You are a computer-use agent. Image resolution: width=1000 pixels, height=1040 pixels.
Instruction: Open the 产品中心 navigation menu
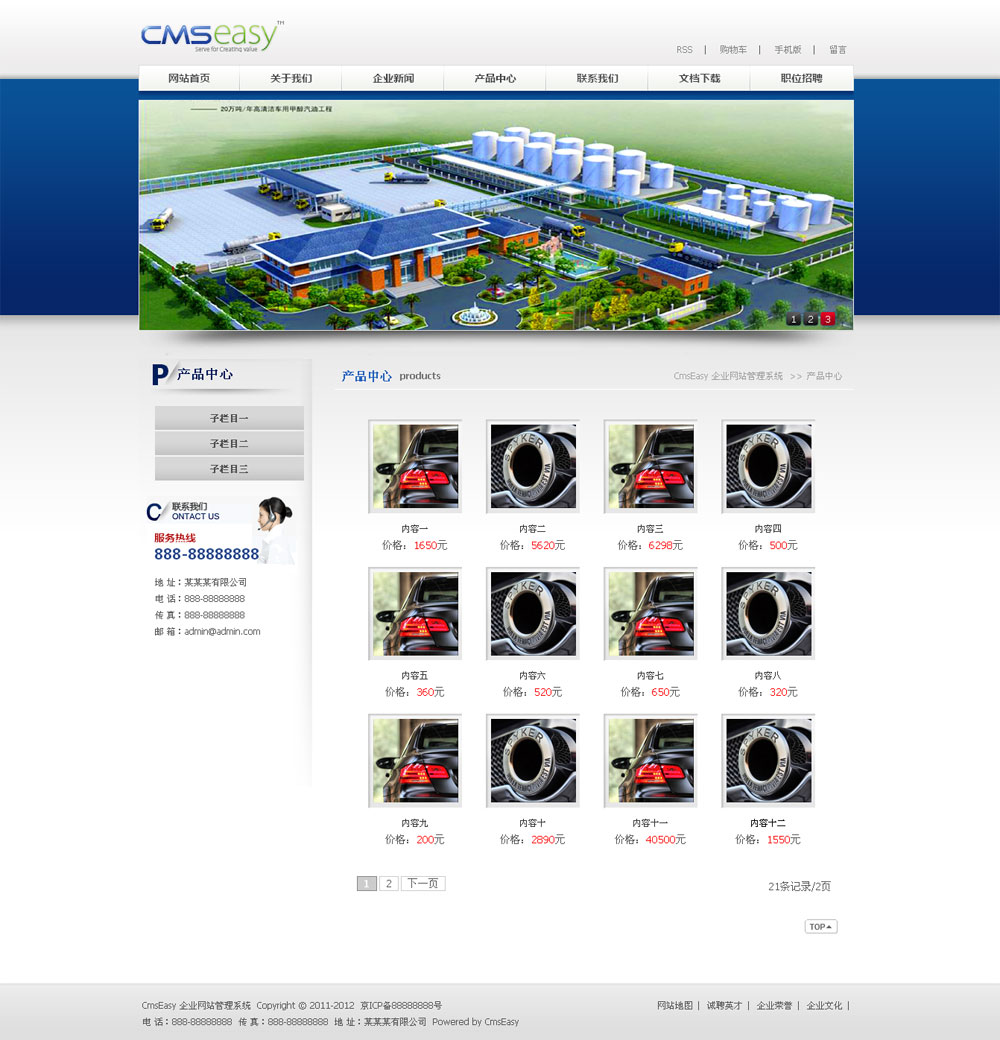coord(495,78)
